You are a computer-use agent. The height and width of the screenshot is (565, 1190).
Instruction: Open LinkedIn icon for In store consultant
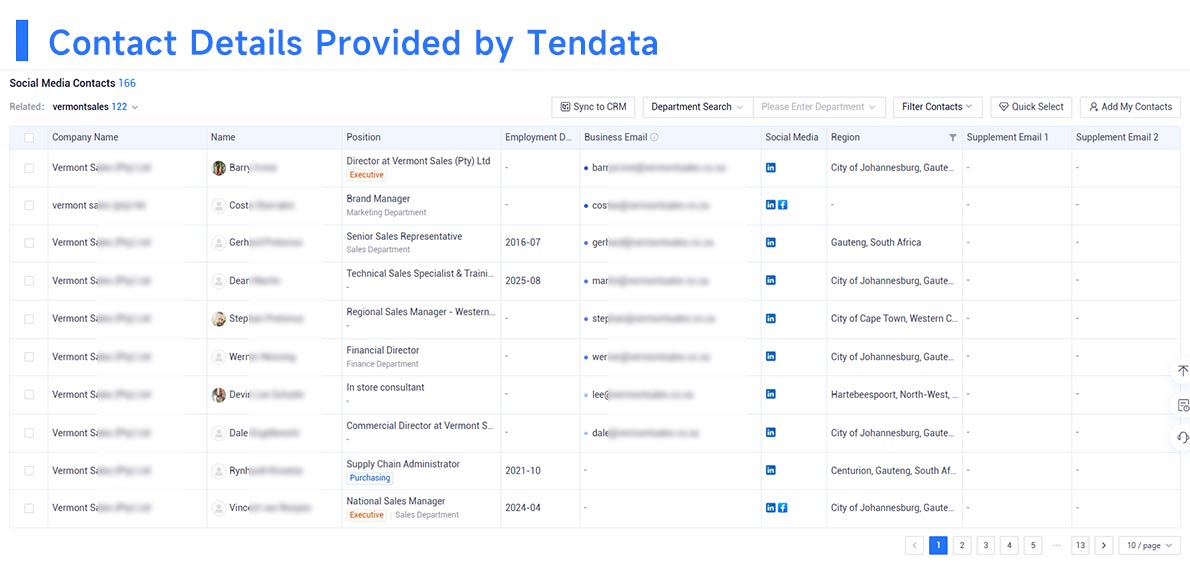pos(770,394)
